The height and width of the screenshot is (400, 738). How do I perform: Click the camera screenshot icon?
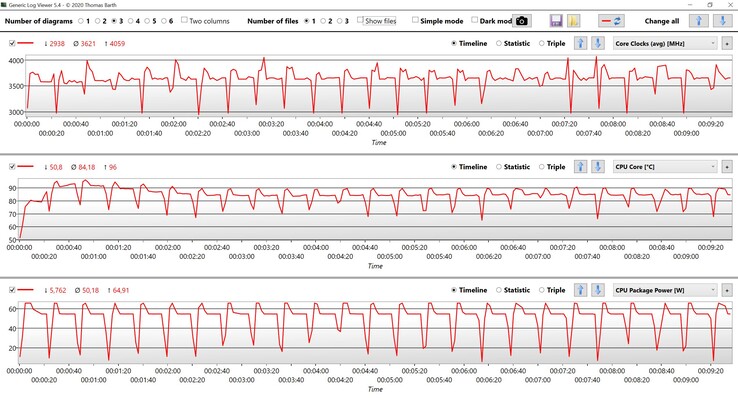click(x=523, y=21)
